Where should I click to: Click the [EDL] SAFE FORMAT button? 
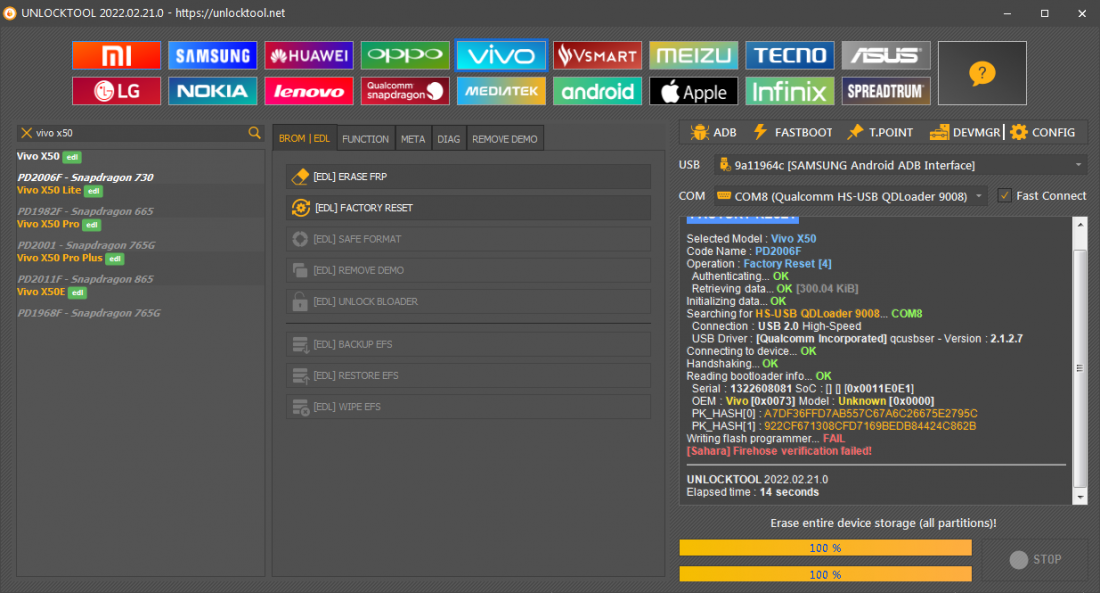[x=469, y=239]
